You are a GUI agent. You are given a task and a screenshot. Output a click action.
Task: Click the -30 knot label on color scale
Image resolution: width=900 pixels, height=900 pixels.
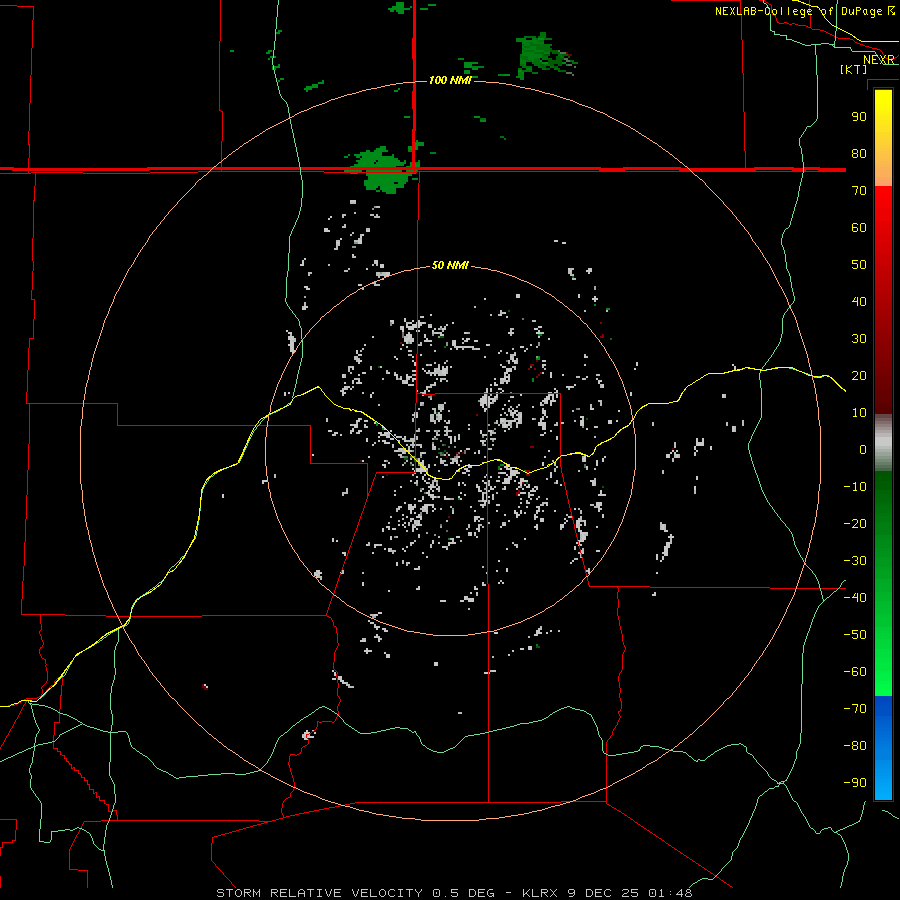point(855,561)
